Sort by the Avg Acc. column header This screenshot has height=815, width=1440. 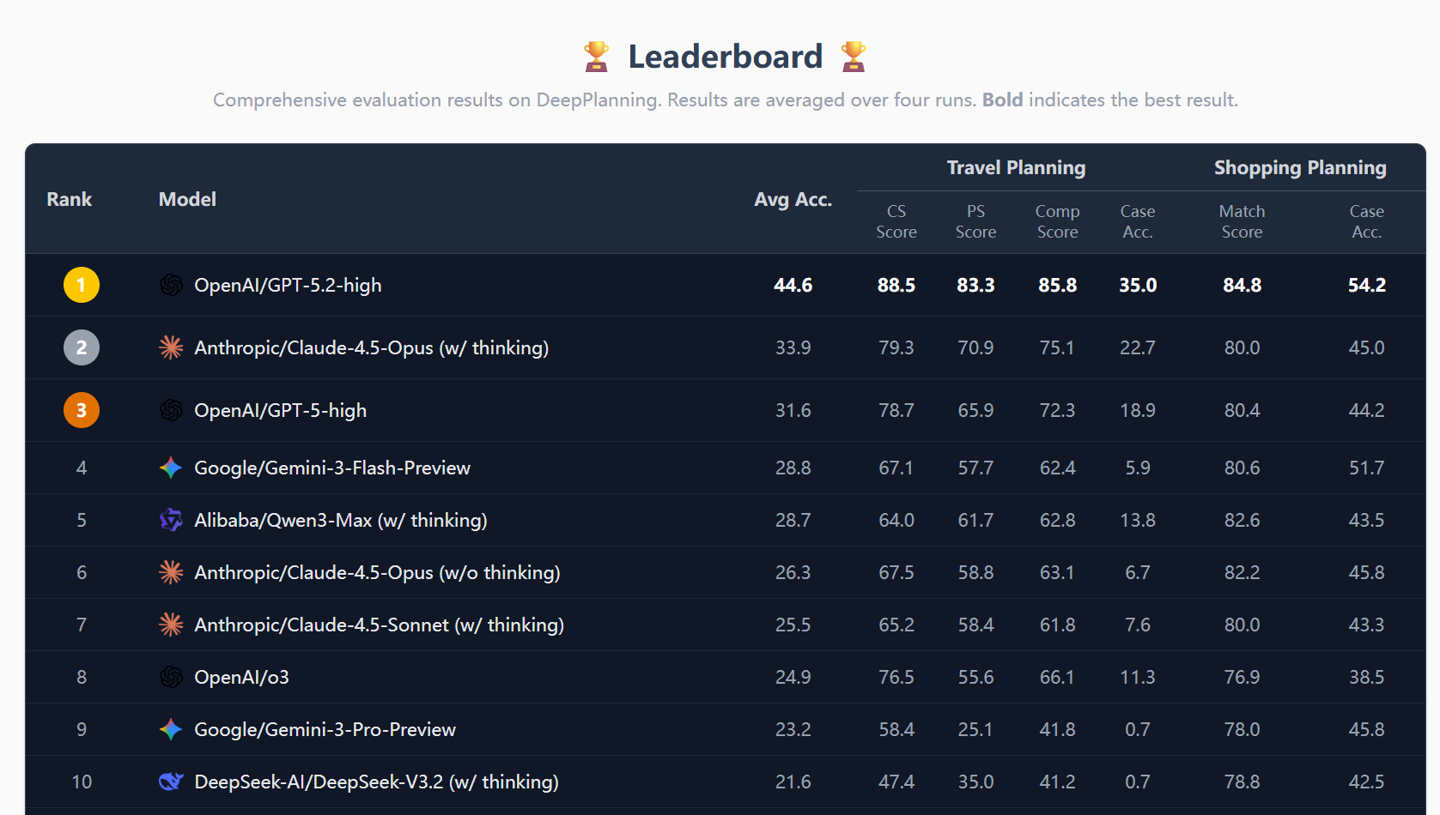click(x=793, y=200)
